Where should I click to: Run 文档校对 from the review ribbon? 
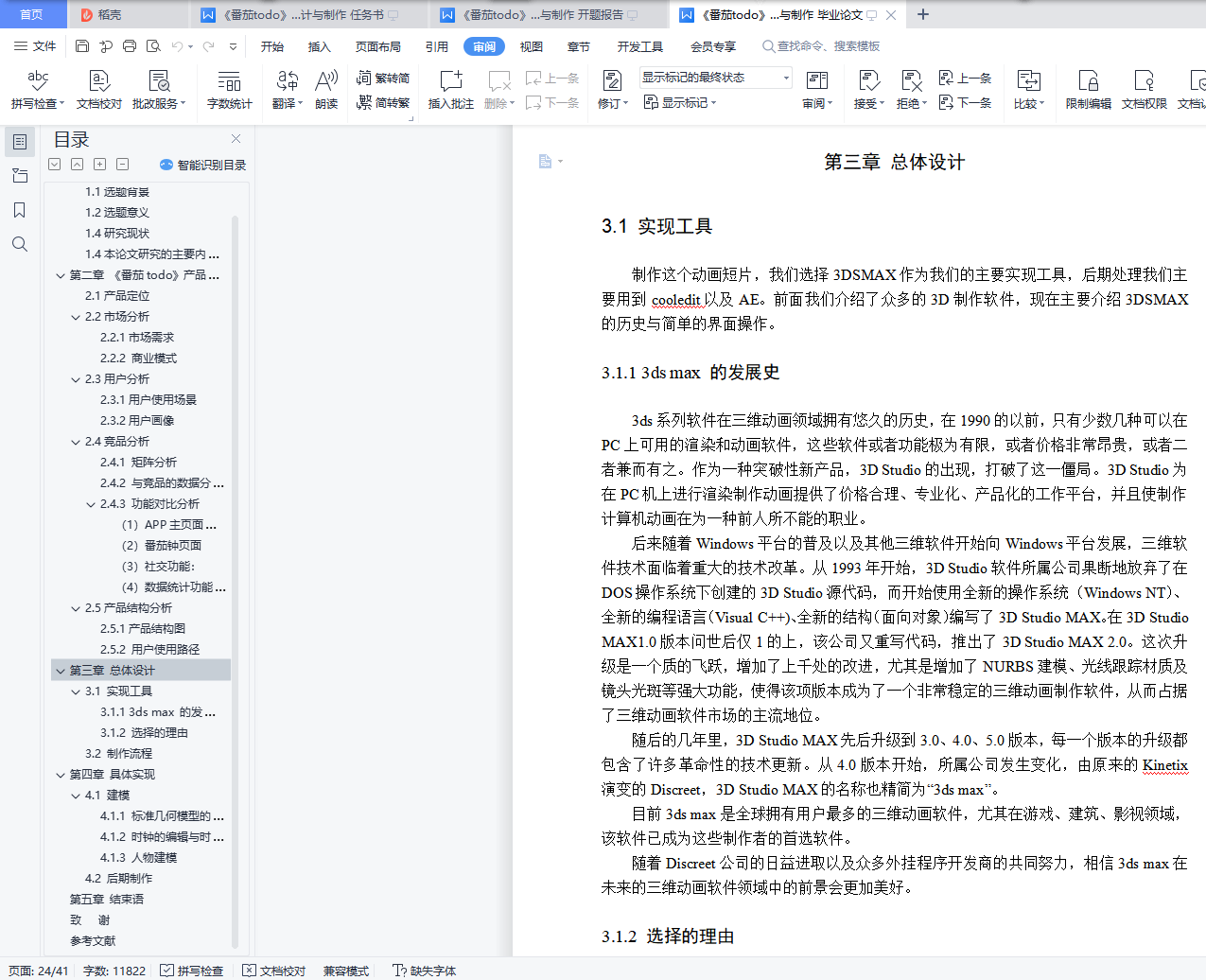[99, 90]
